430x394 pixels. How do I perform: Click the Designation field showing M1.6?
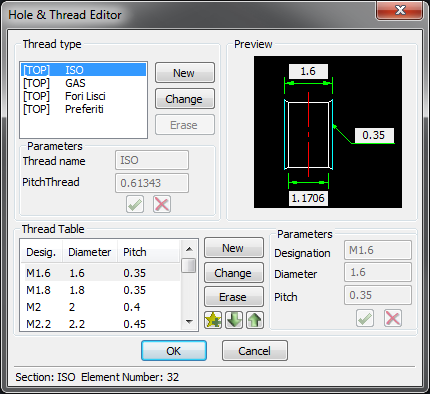[x=378, y=250]
